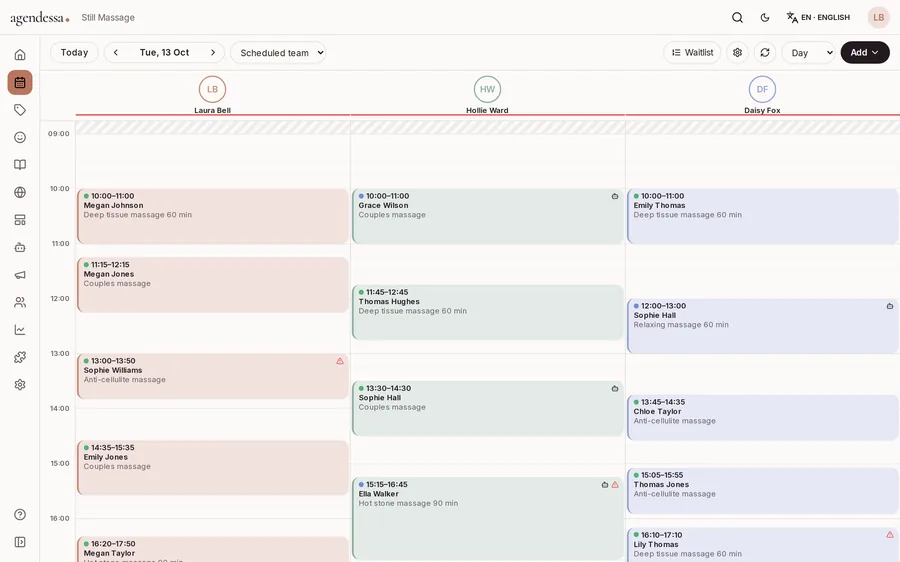Screen dimensions: 900x562
Task: Open the layout blocks icon in sidebar
Action: pyautogui.click(x=20, y=220)
